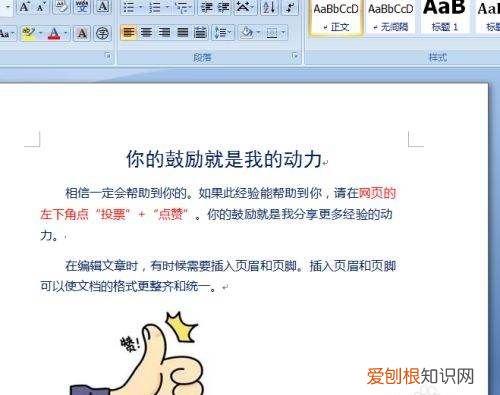Toggle Character Shading on selected text
This screenshot has width=500, height=395.
(82, 33)
